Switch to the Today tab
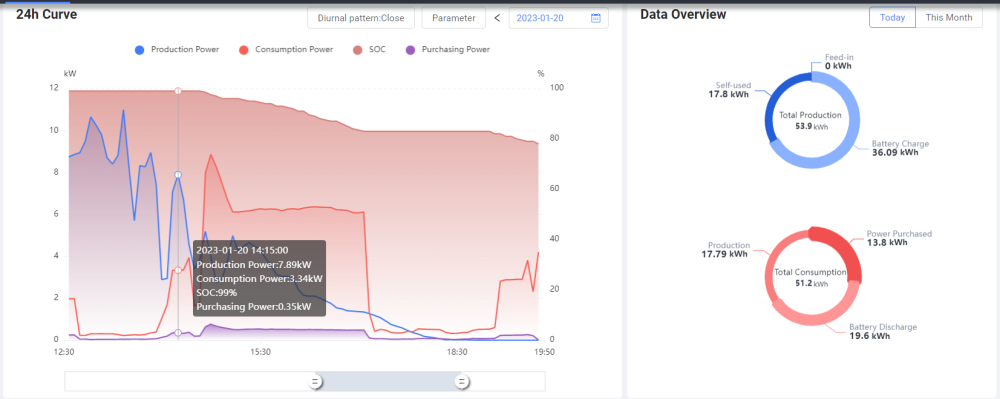 pyautogui.click(x=892, y=18)
